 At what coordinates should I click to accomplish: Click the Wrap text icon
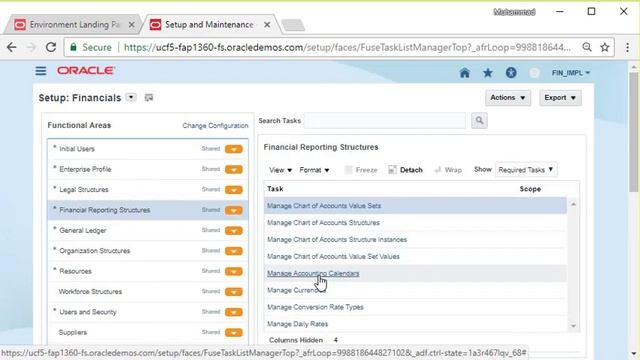pyautogui.click(x=438, y=170)
